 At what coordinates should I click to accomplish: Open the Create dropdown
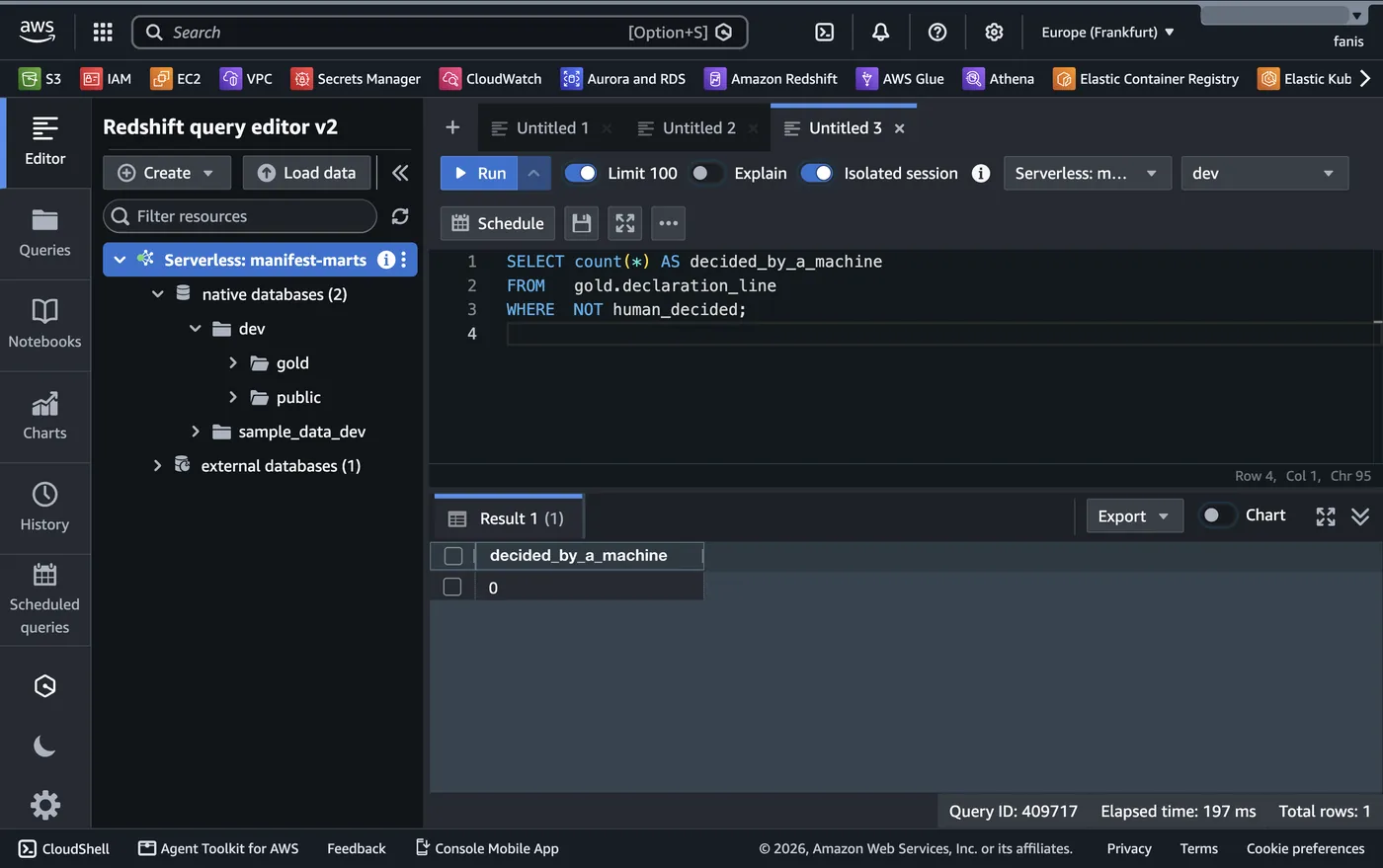point(167,173)
